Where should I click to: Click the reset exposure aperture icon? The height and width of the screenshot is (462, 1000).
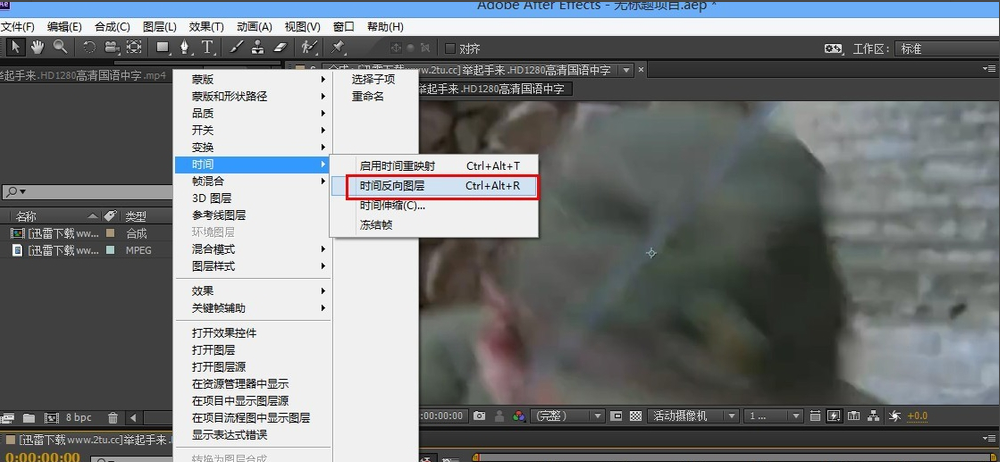[x=894, y=416]
